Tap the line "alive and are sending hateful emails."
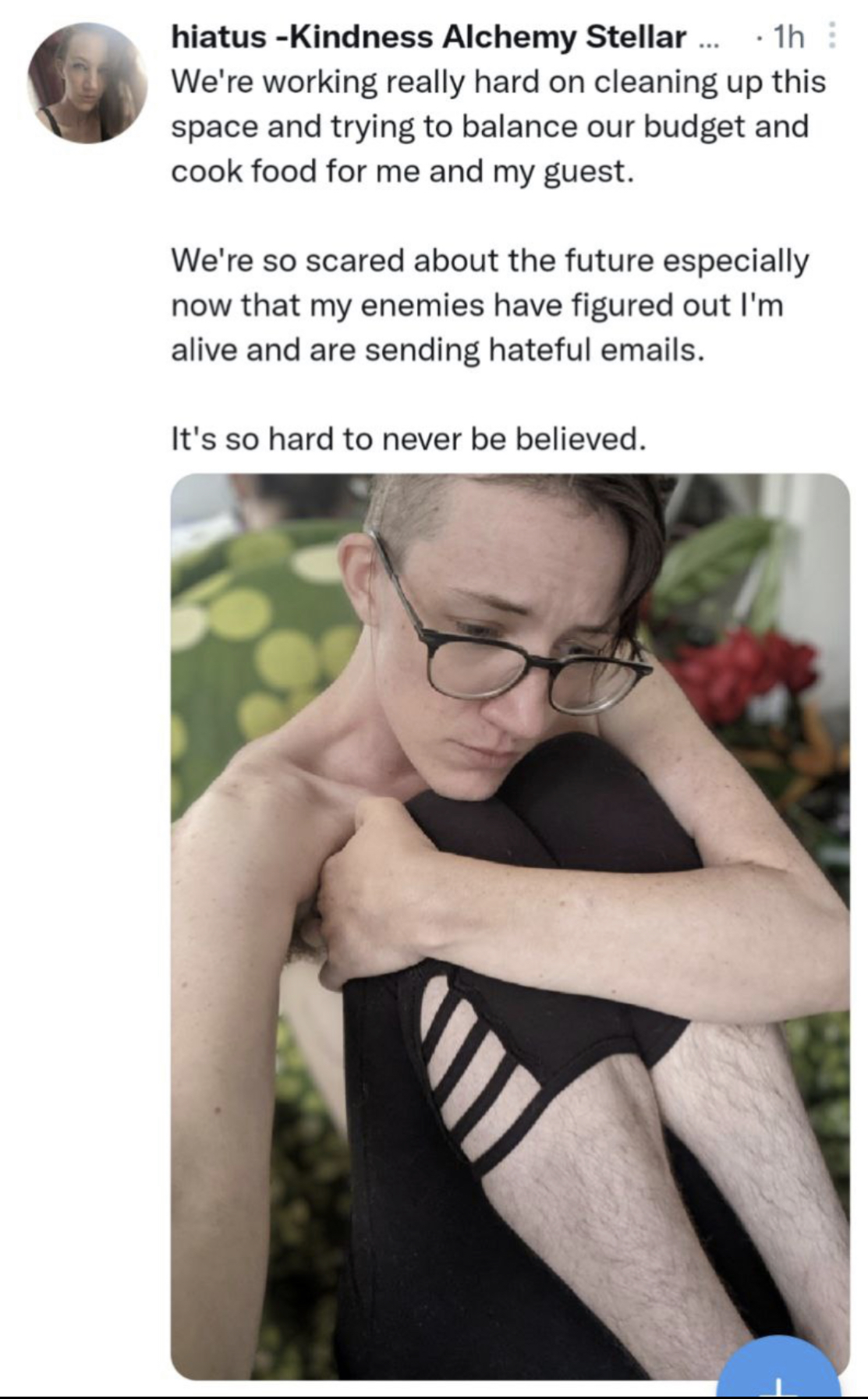 pyautogui.click(x=438, y=350)
